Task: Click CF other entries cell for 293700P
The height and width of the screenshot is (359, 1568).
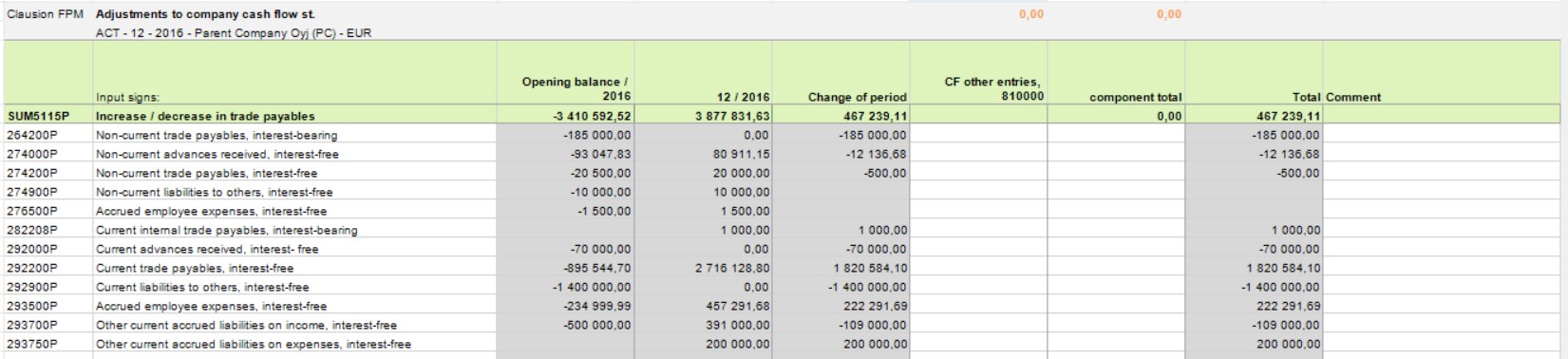Action: tap(978, 325)
